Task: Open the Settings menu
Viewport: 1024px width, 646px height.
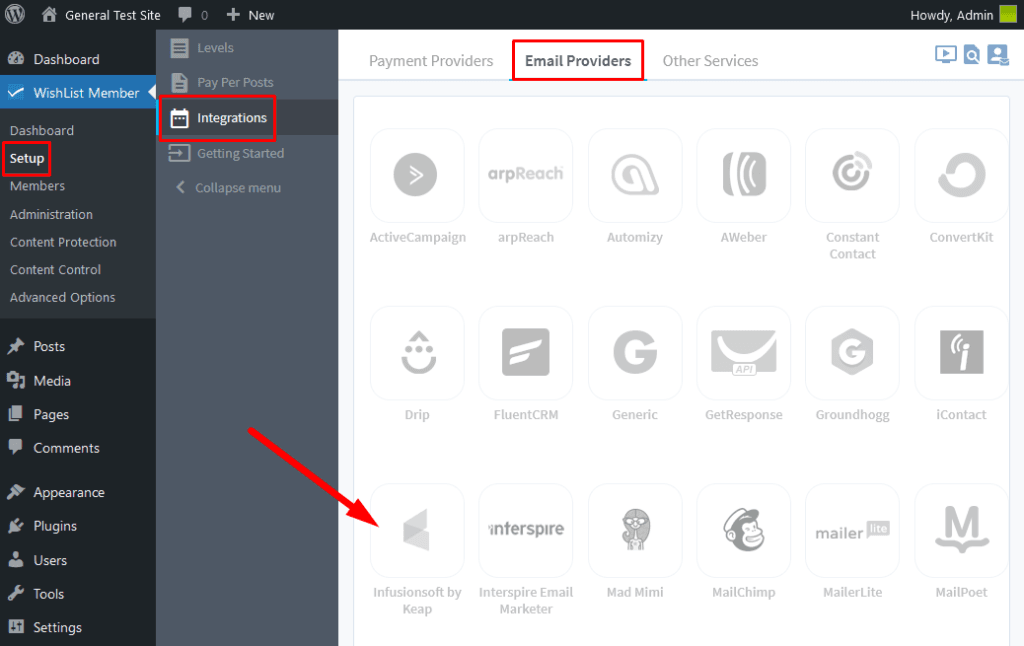Action: pos(78,628)
